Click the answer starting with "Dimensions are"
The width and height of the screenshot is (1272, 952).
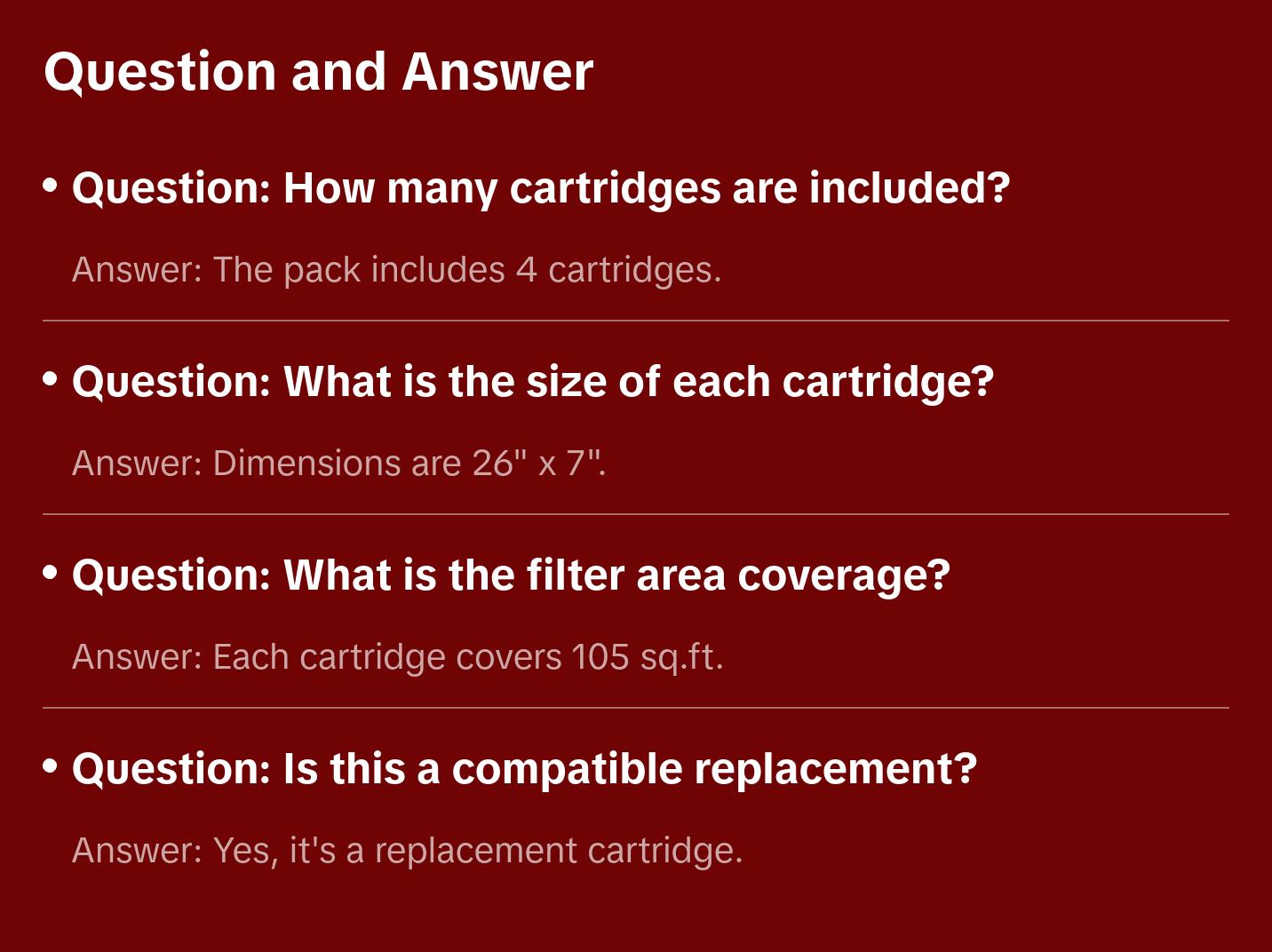point(338,464)
